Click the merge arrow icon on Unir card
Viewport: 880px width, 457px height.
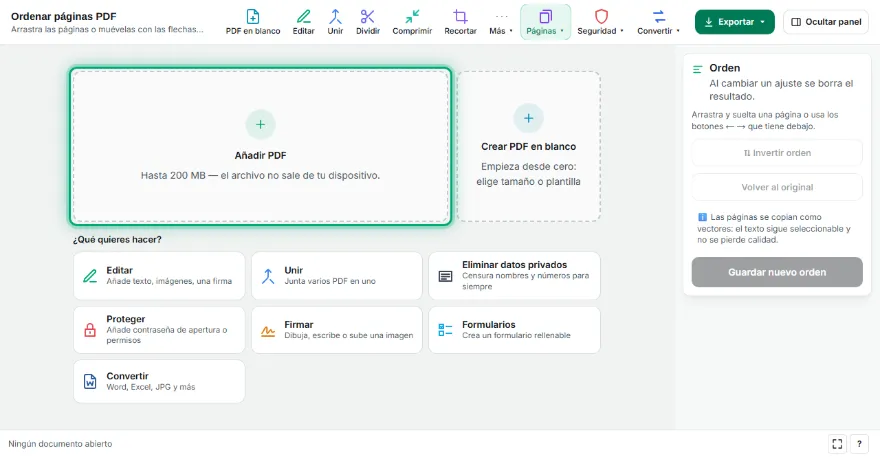pyautogui.click(x=268, y=276)
